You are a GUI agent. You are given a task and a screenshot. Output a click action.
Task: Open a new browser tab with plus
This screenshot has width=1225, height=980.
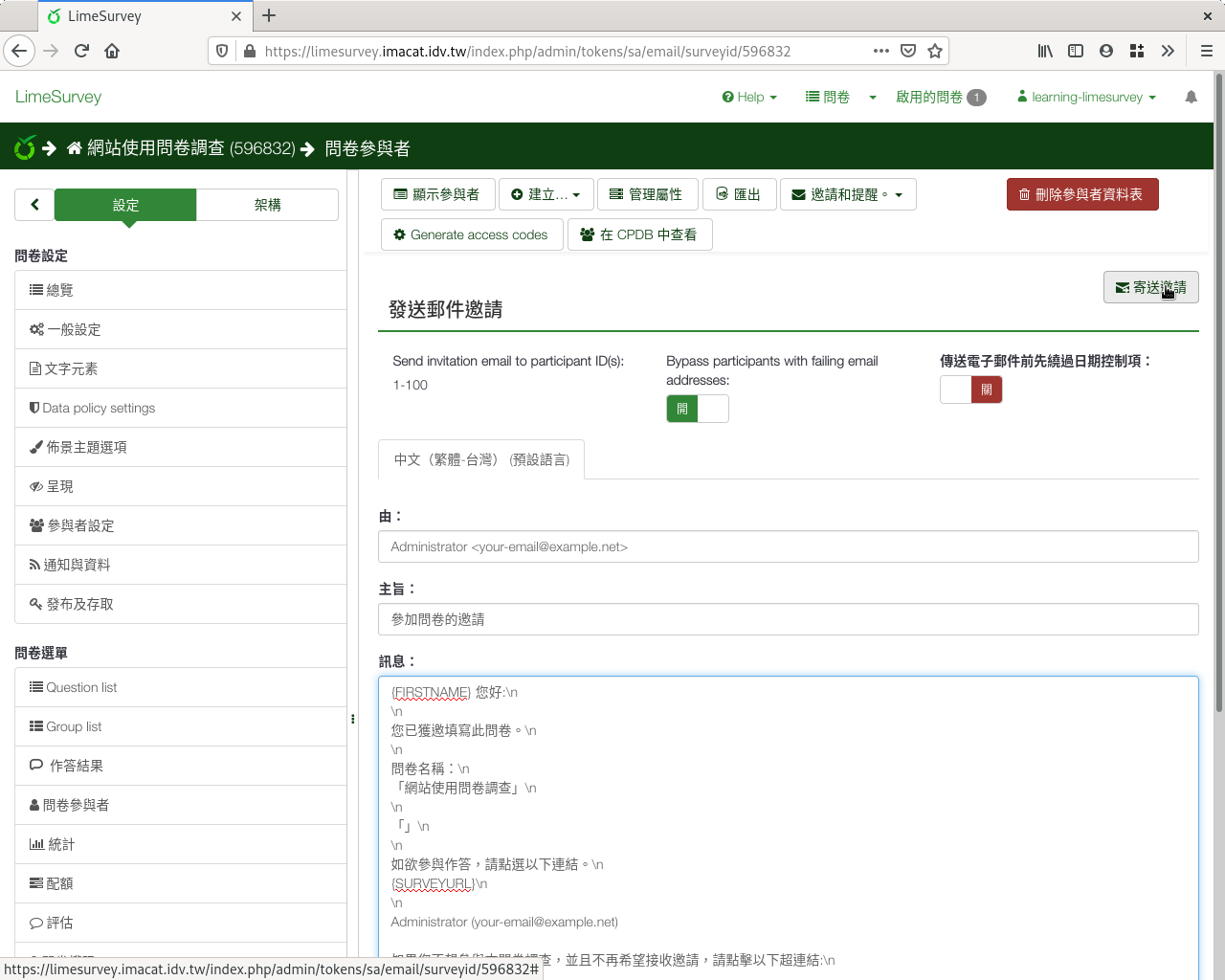269,15
